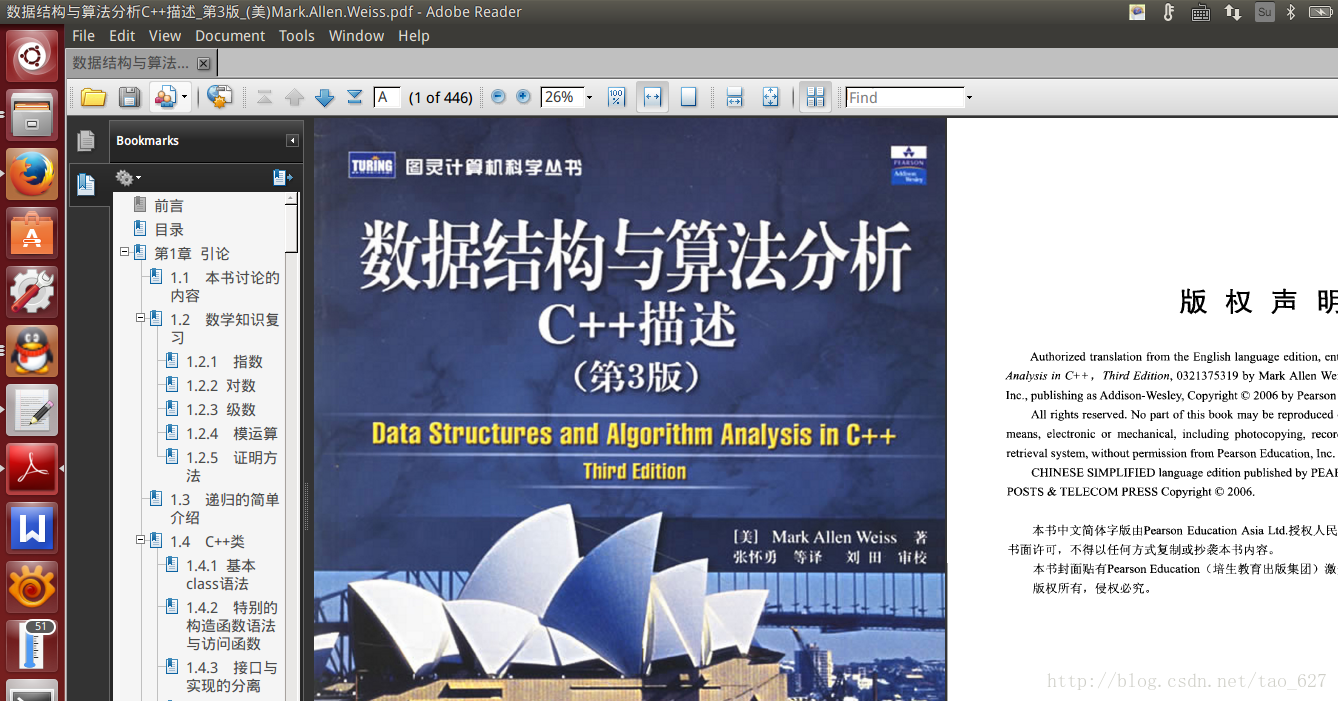This screenshot has height=701, width=1338.
Task: Go to the next page with blue arrow
Action: coord(324,97)
